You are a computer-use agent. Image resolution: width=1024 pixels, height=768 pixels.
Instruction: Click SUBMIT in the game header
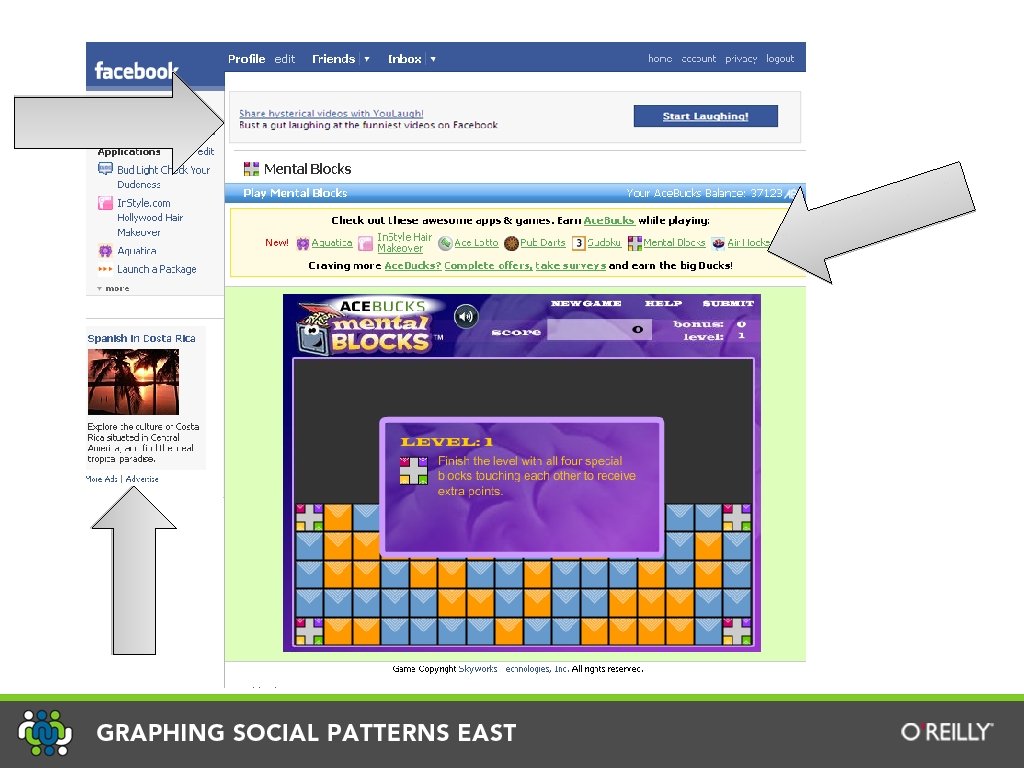[x=728, y=303]
